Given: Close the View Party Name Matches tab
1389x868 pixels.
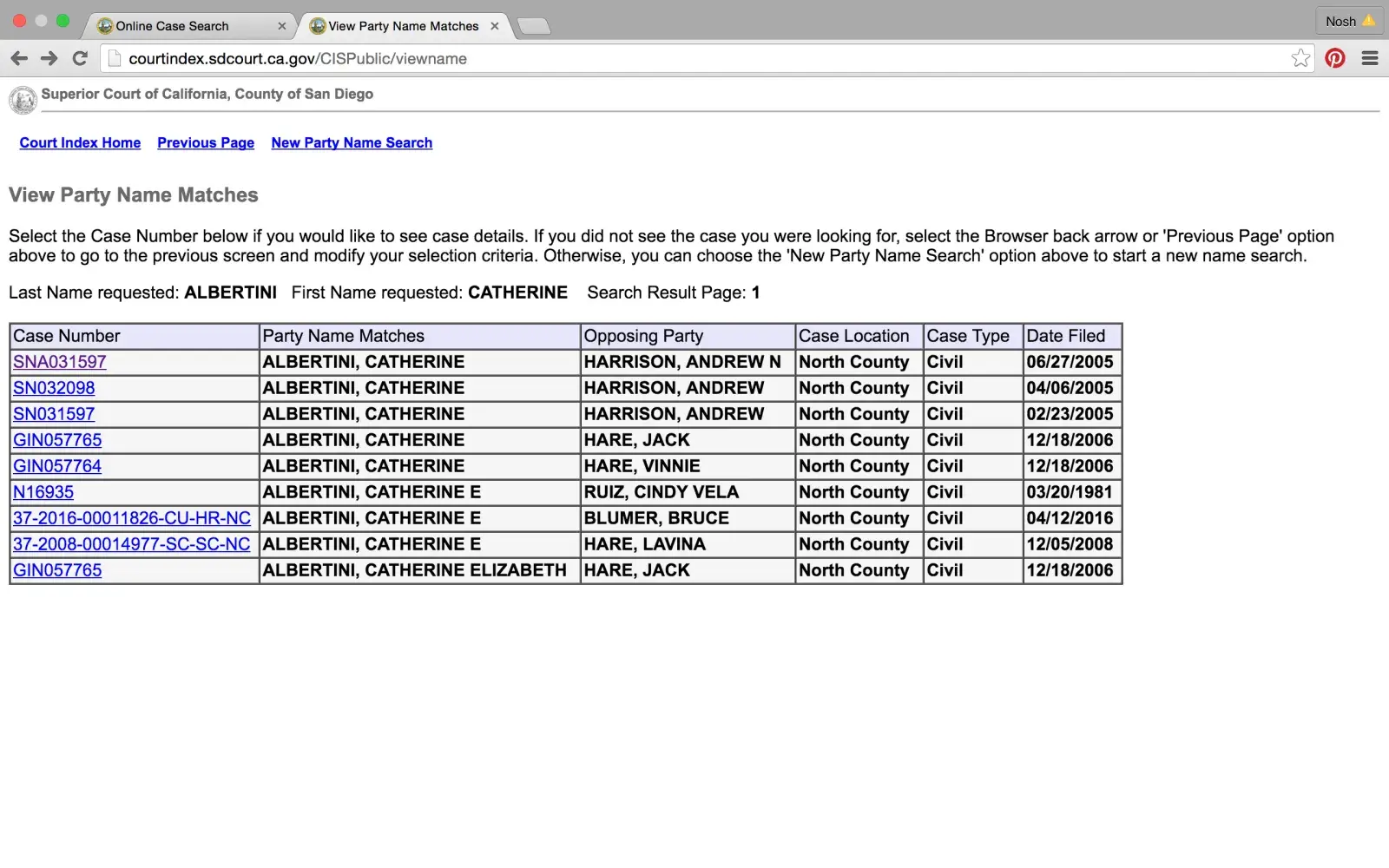Looking at the screenshot, I should pyautogui.click(x=495, y=26).
